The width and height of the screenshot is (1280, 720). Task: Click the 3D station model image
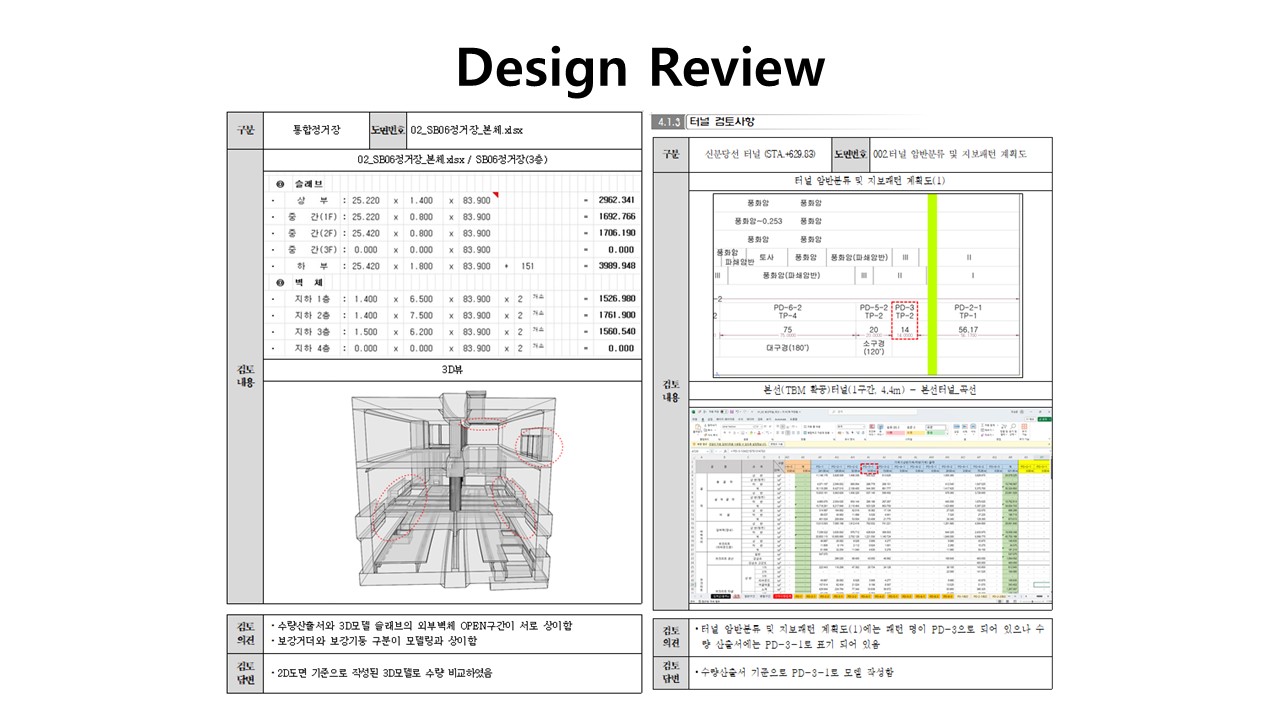coord(452,492)
